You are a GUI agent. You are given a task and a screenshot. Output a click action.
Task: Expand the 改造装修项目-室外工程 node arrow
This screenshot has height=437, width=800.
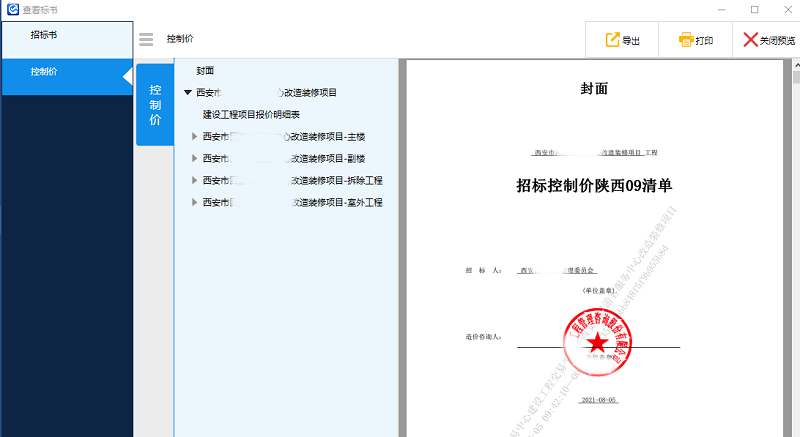(194, 202)
